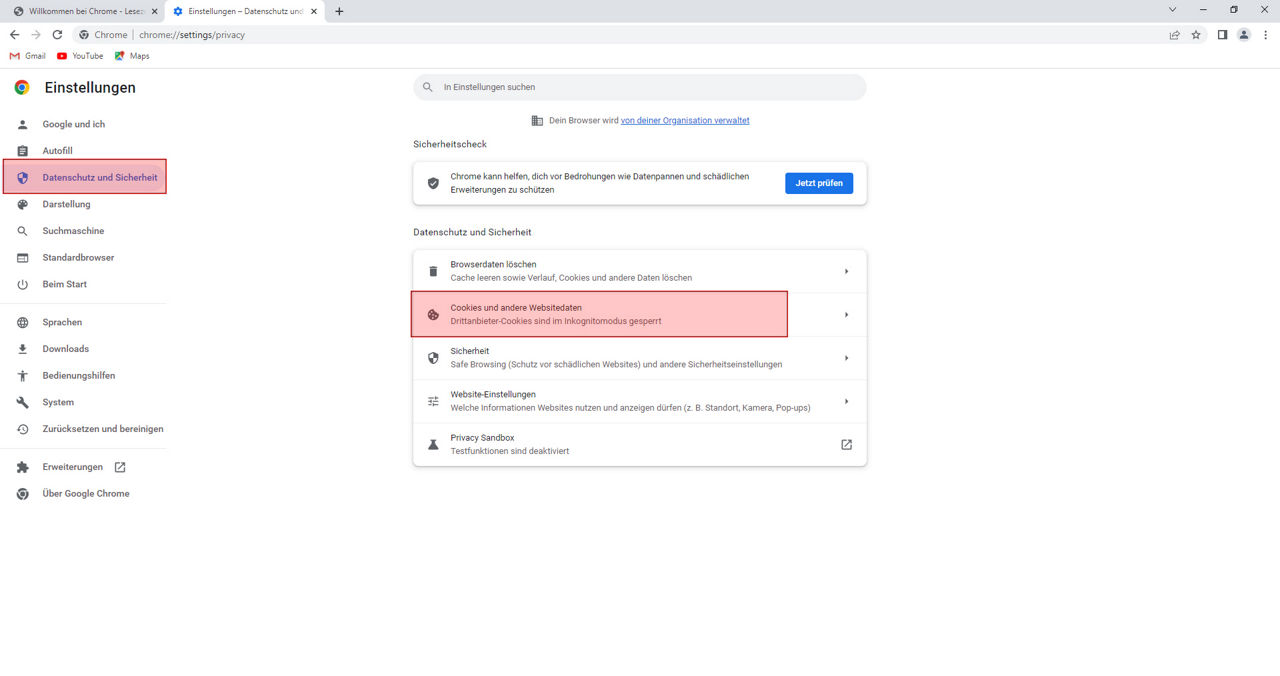Click the Privacy Sandbox external link icon
Viewport: 1280px width, 676px height.
tap(846, 444)
